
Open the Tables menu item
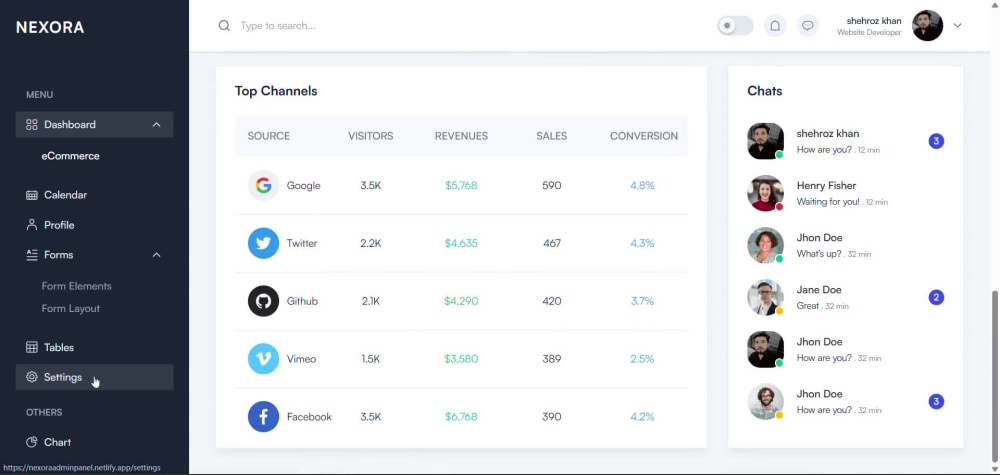point(94,347)
